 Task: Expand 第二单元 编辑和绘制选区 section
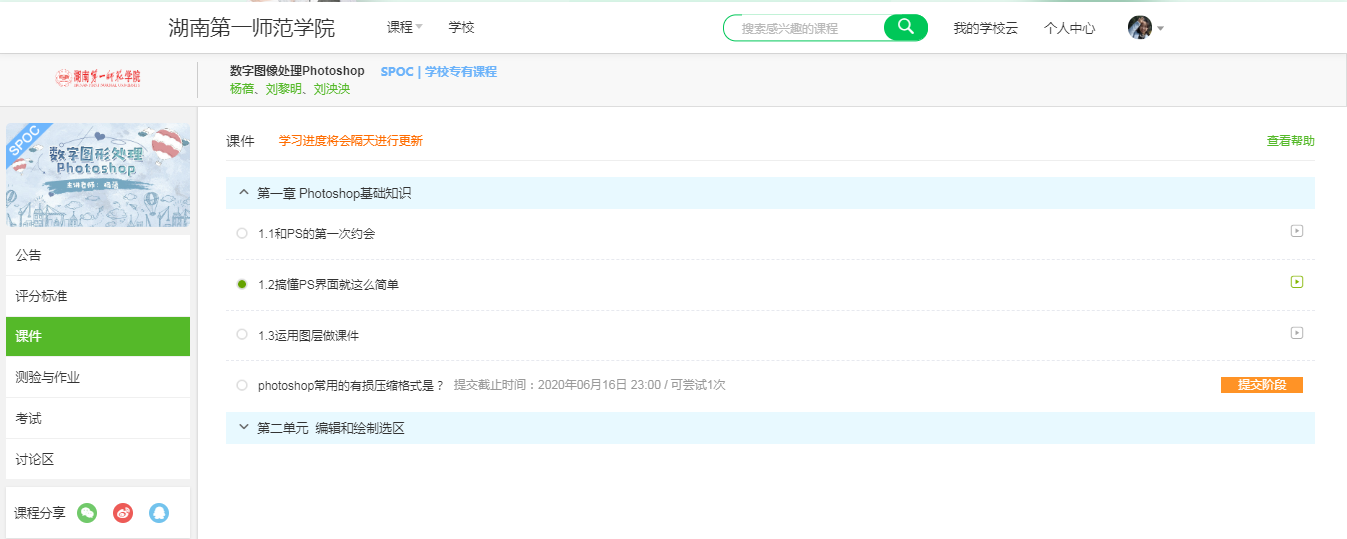tap(244, 428)
